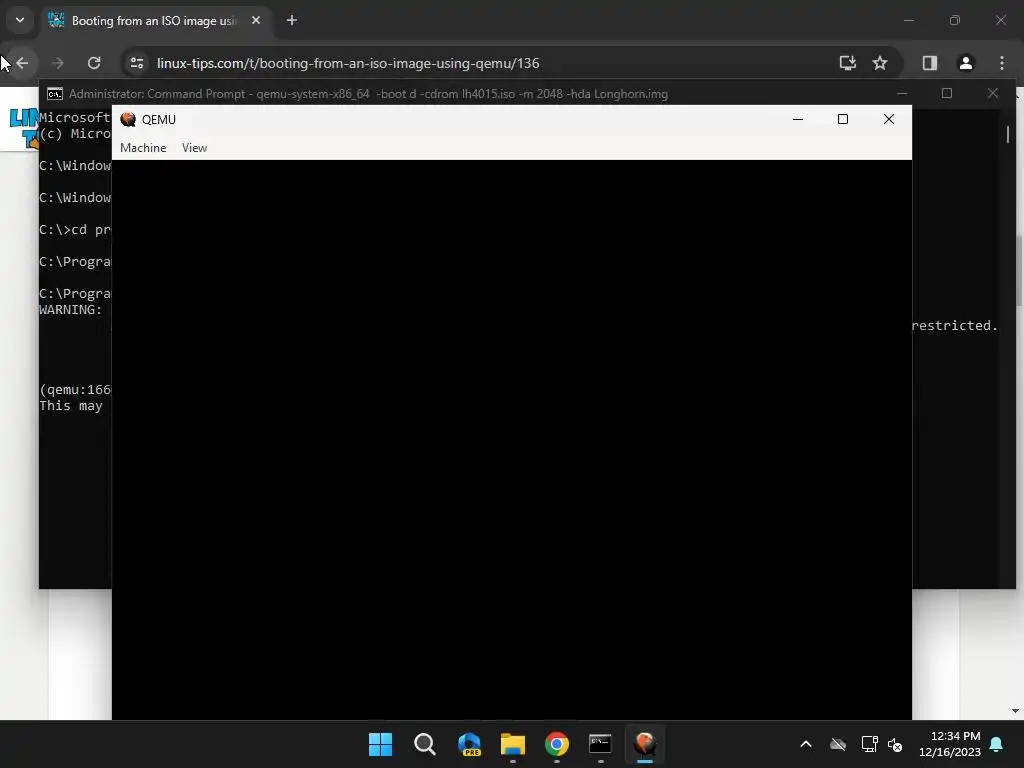Click the "WARNING:" line in Command Prompt
This screenshot has width=1024, height=768.
[x=71, y=310]
